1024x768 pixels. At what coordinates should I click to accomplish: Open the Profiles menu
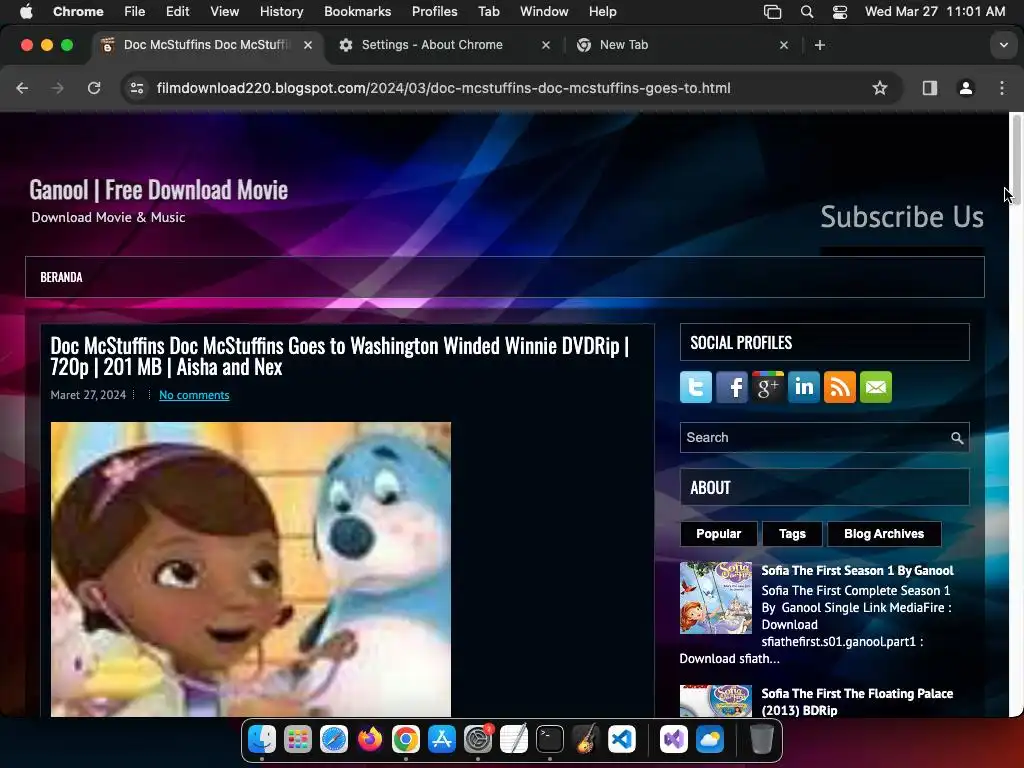pyautogui.click(x=434, y=12)
